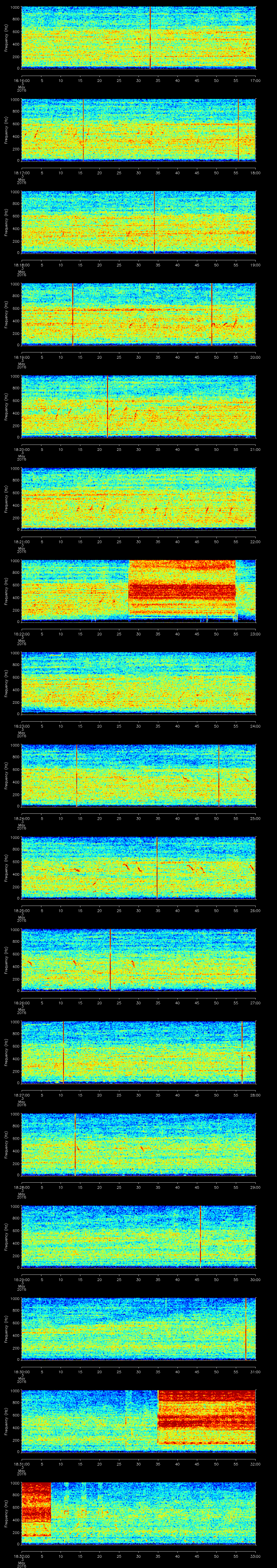Click the 18:26:00 start time label

(x=22, y=1003)
